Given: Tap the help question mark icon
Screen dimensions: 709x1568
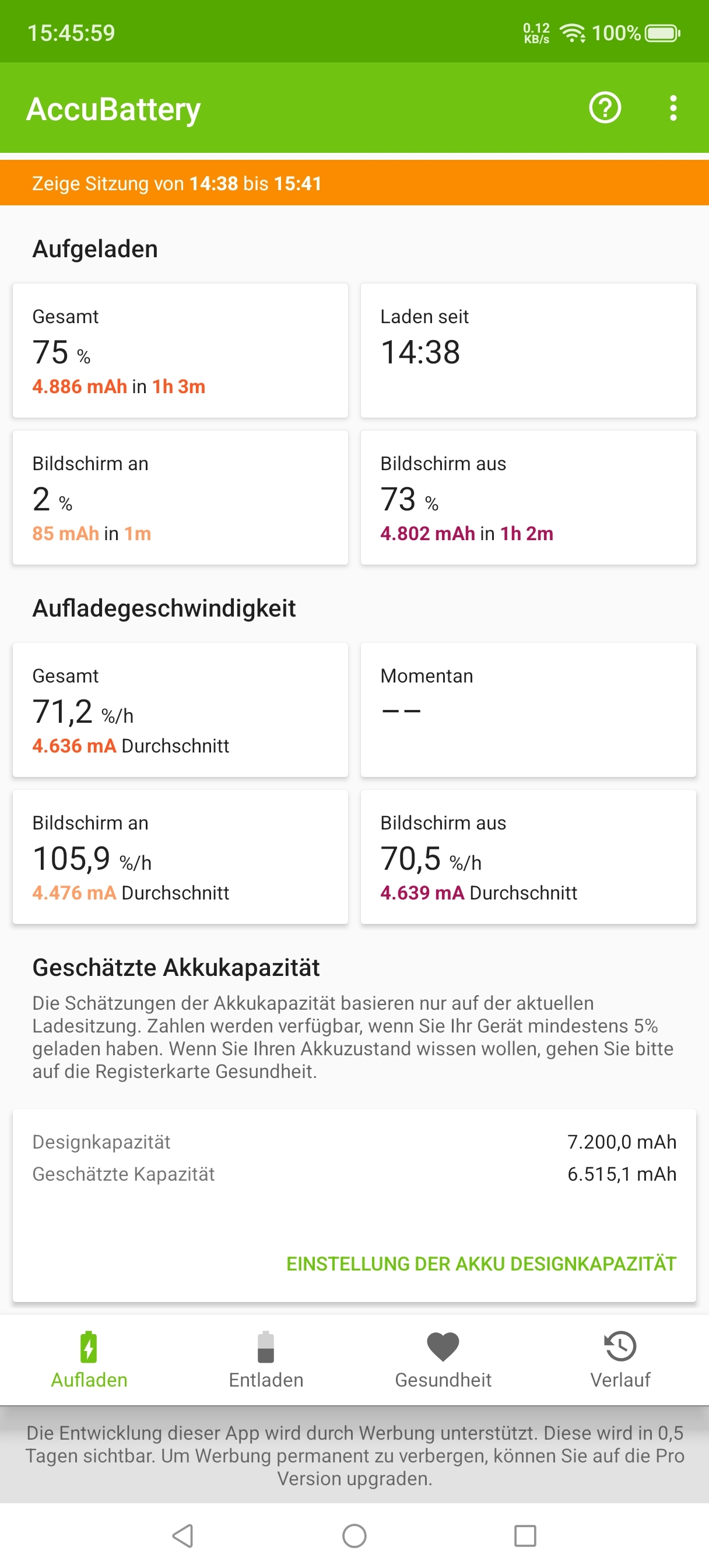Looking at the screenshot, I should click(x=604, y=108).
